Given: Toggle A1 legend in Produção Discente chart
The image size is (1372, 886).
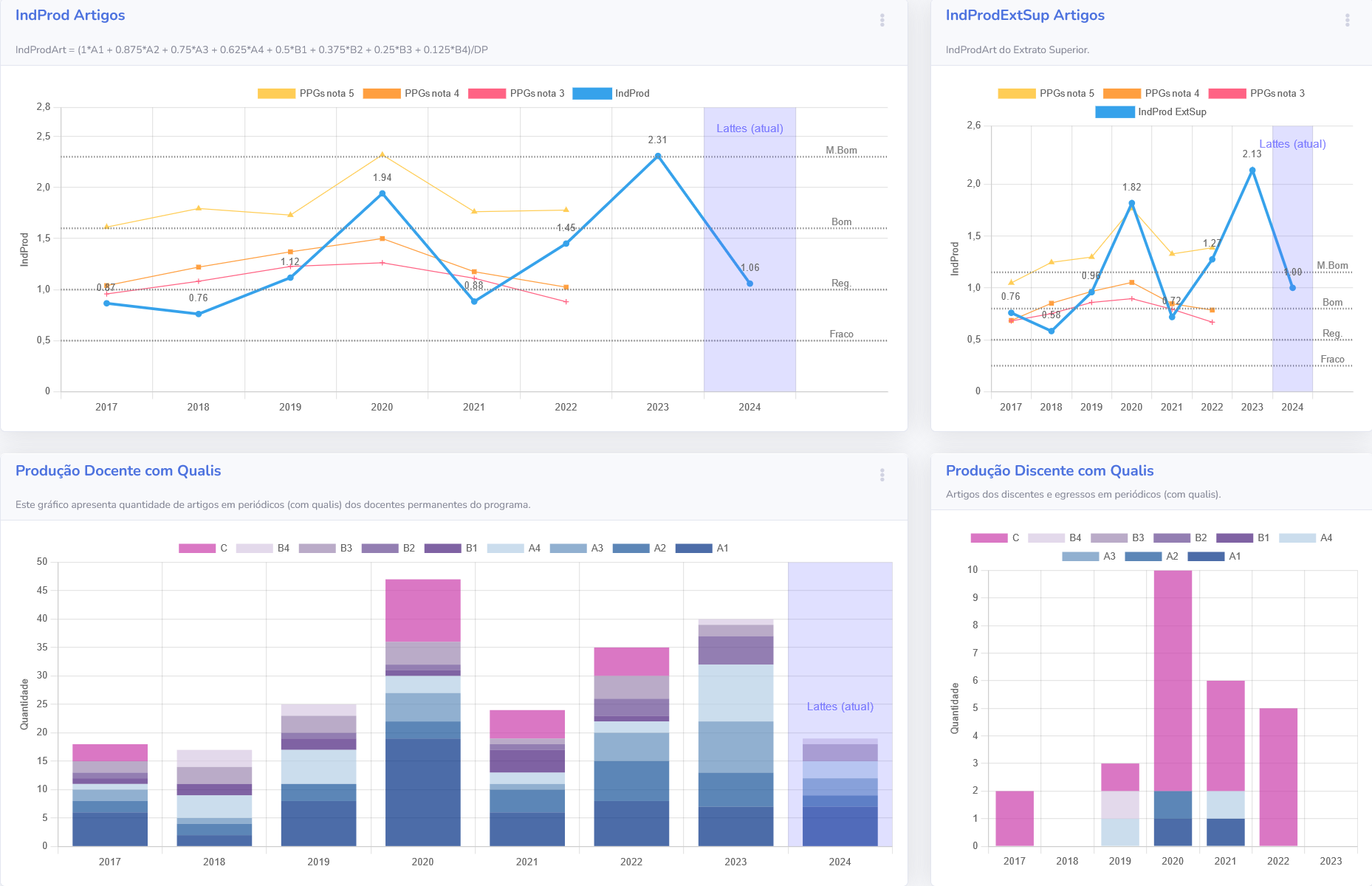Looking at the screenshot, I should point(1215,556).
